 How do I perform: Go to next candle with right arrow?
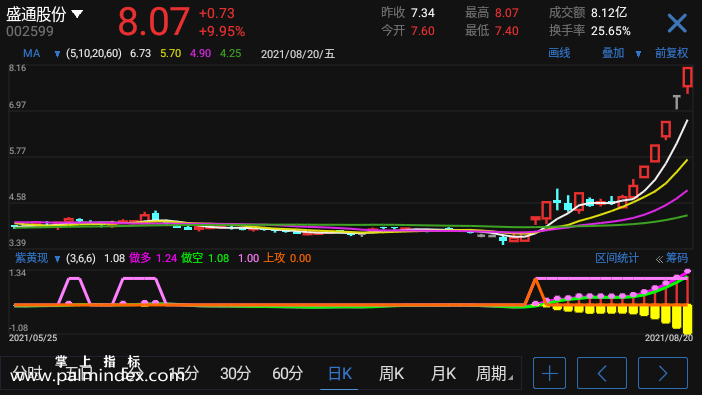pyautogui.click(x=663, y=373)
